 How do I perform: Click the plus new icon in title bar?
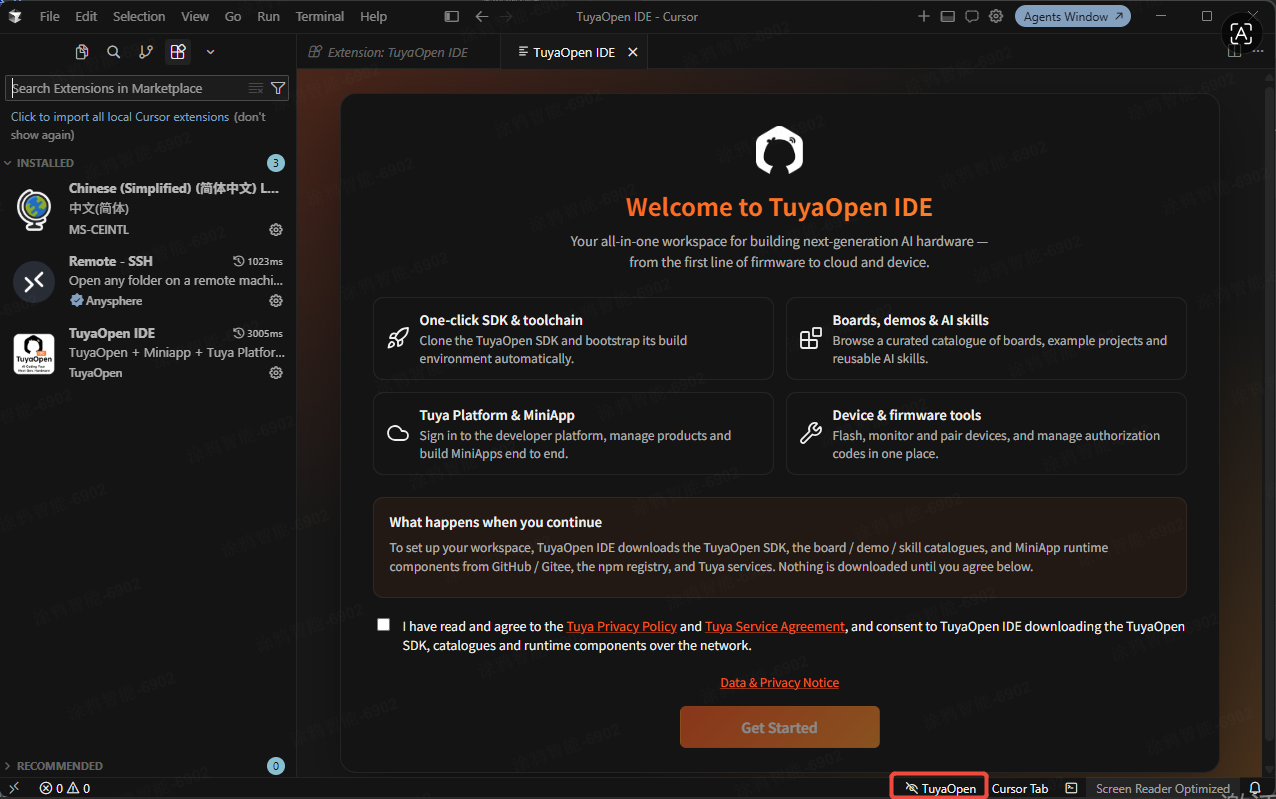point(923,16)
